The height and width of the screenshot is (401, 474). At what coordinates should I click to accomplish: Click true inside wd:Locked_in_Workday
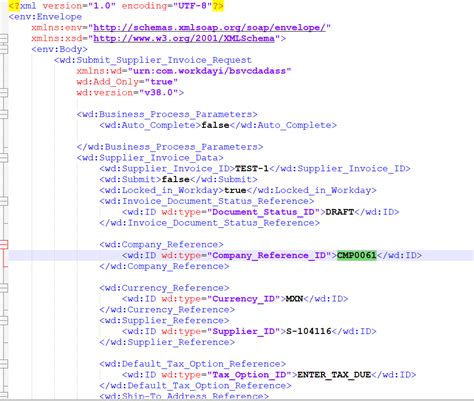(x=235, y=190)
